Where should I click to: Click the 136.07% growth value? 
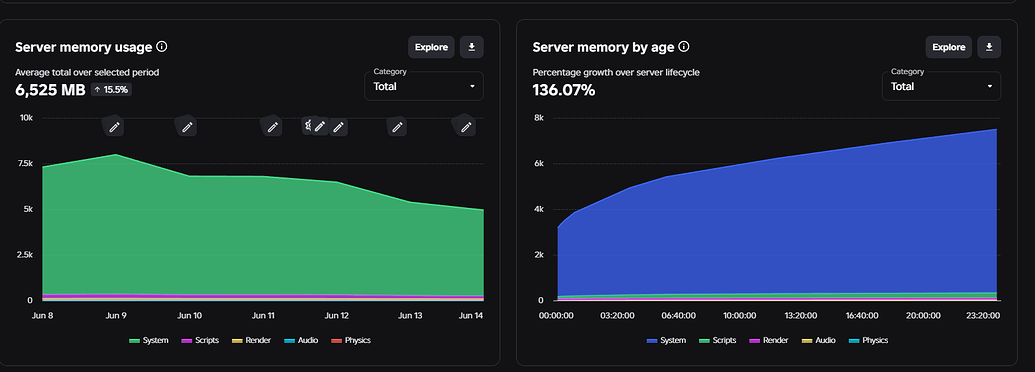coord(564,90)
